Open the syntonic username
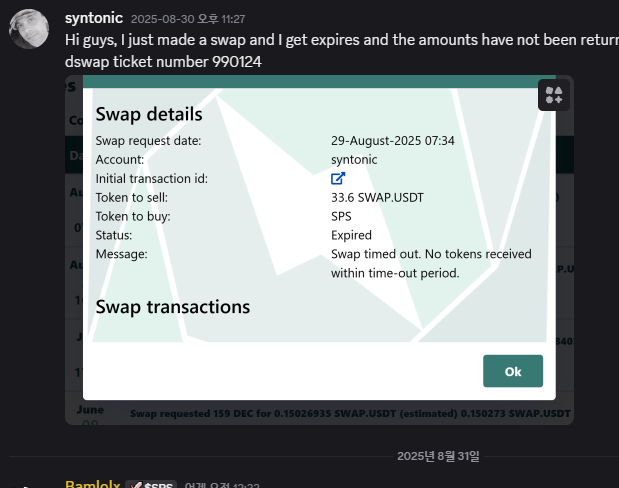Screen dimensions: 619x488 click(94, 18)
